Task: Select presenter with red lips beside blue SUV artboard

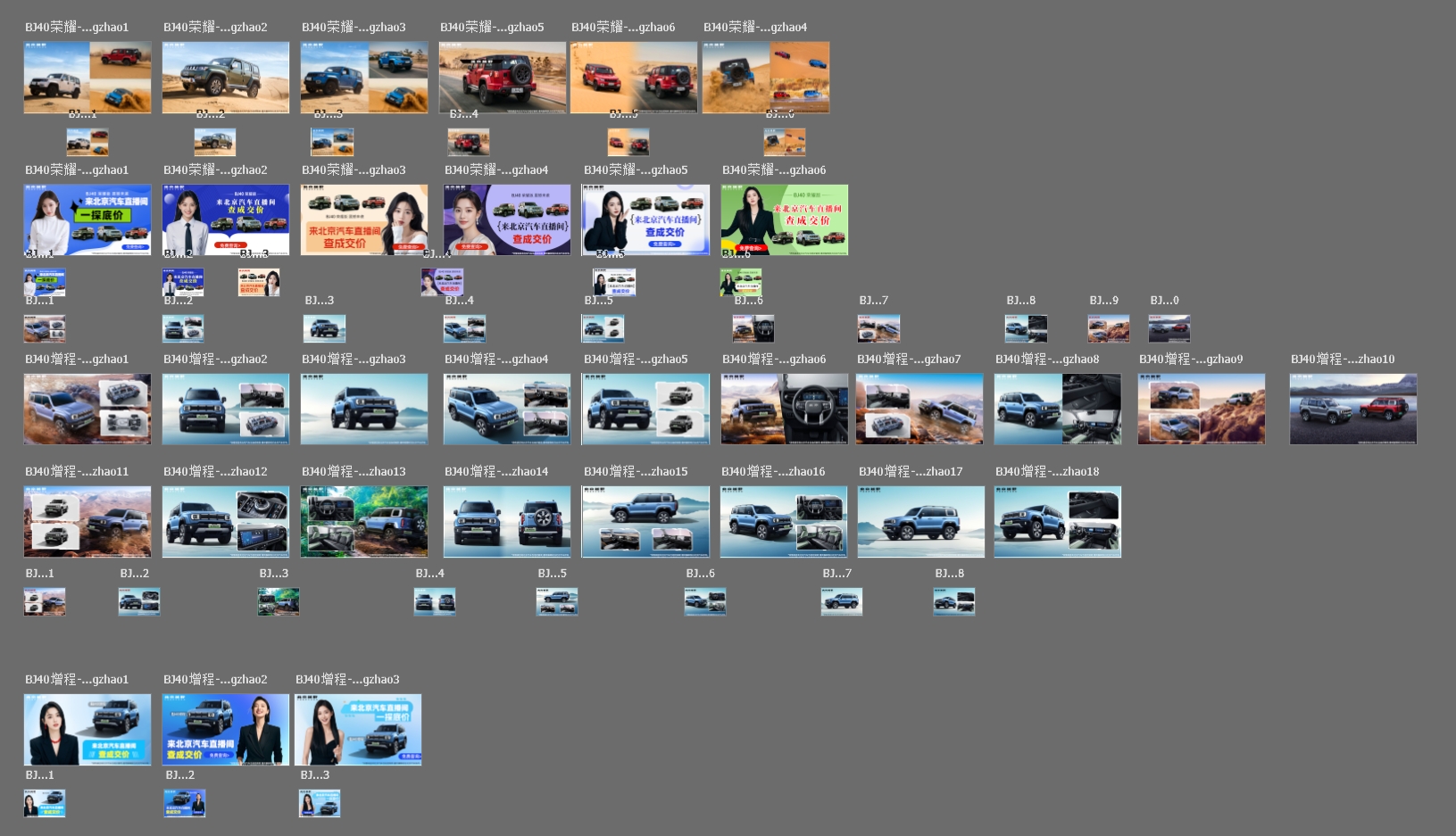Action: (87, 730)
